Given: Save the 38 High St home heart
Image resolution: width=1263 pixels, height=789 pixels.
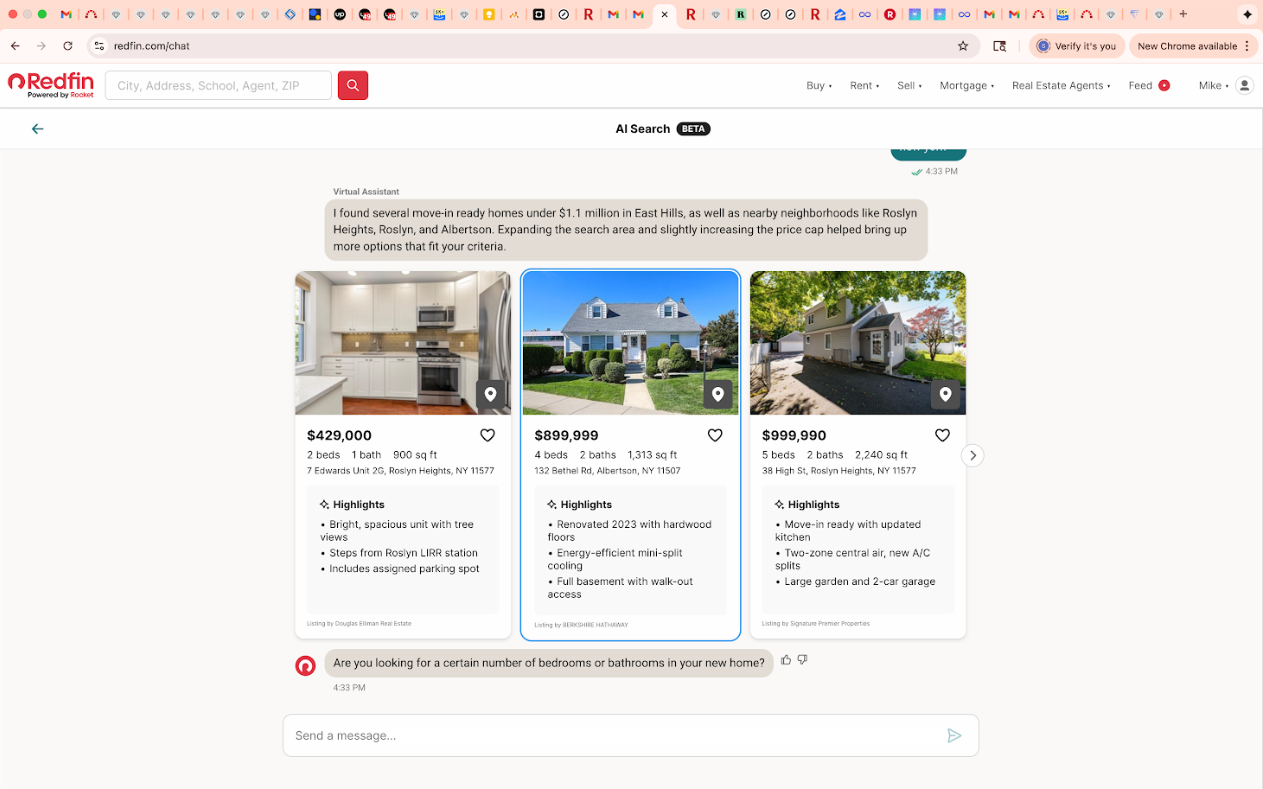Looking at the screenshot, I should [942, 435].
